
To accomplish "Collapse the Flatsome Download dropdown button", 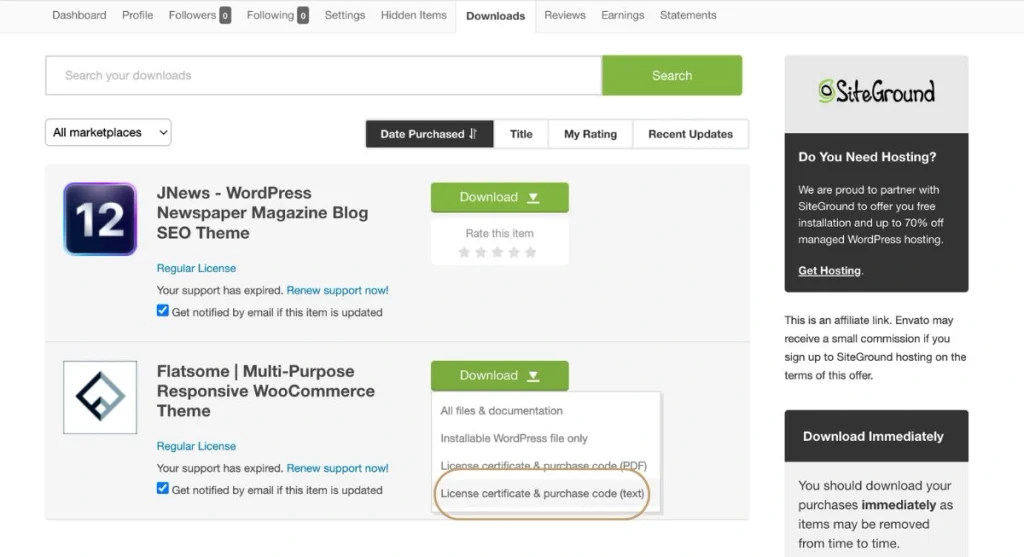I will click(x=500, y=375).
